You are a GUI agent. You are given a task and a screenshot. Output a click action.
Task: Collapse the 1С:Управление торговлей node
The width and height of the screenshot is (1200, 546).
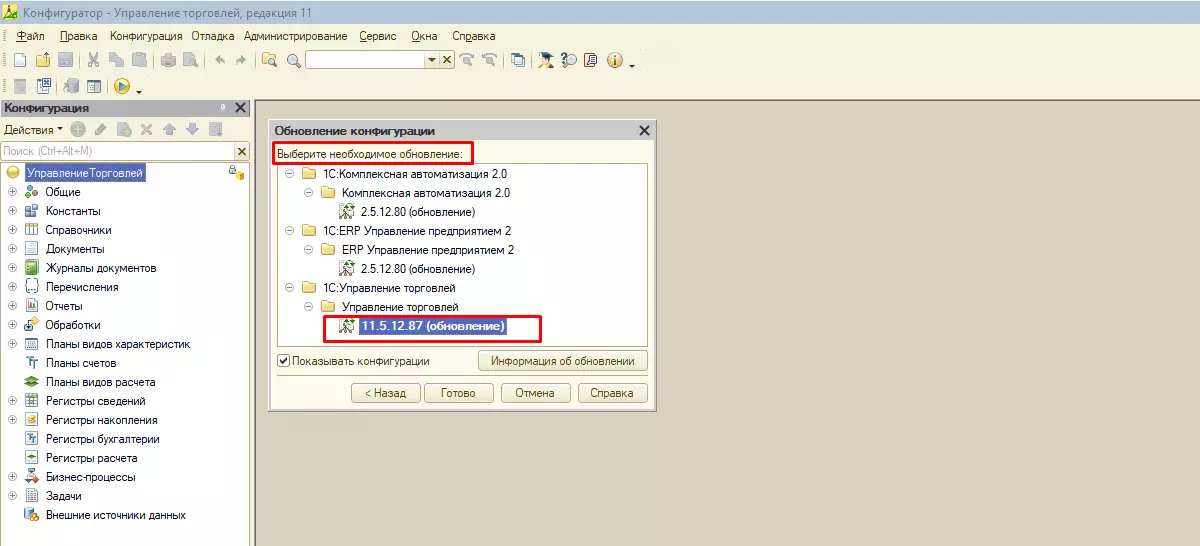click(x=290, y=288)
